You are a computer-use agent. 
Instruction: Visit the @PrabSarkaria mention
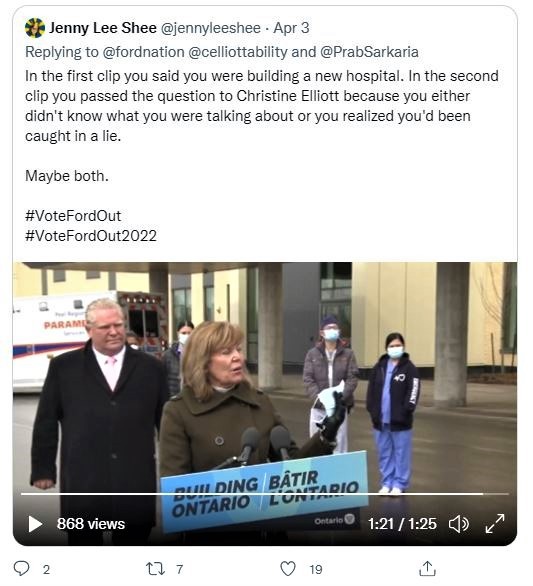tap(369, 52)
